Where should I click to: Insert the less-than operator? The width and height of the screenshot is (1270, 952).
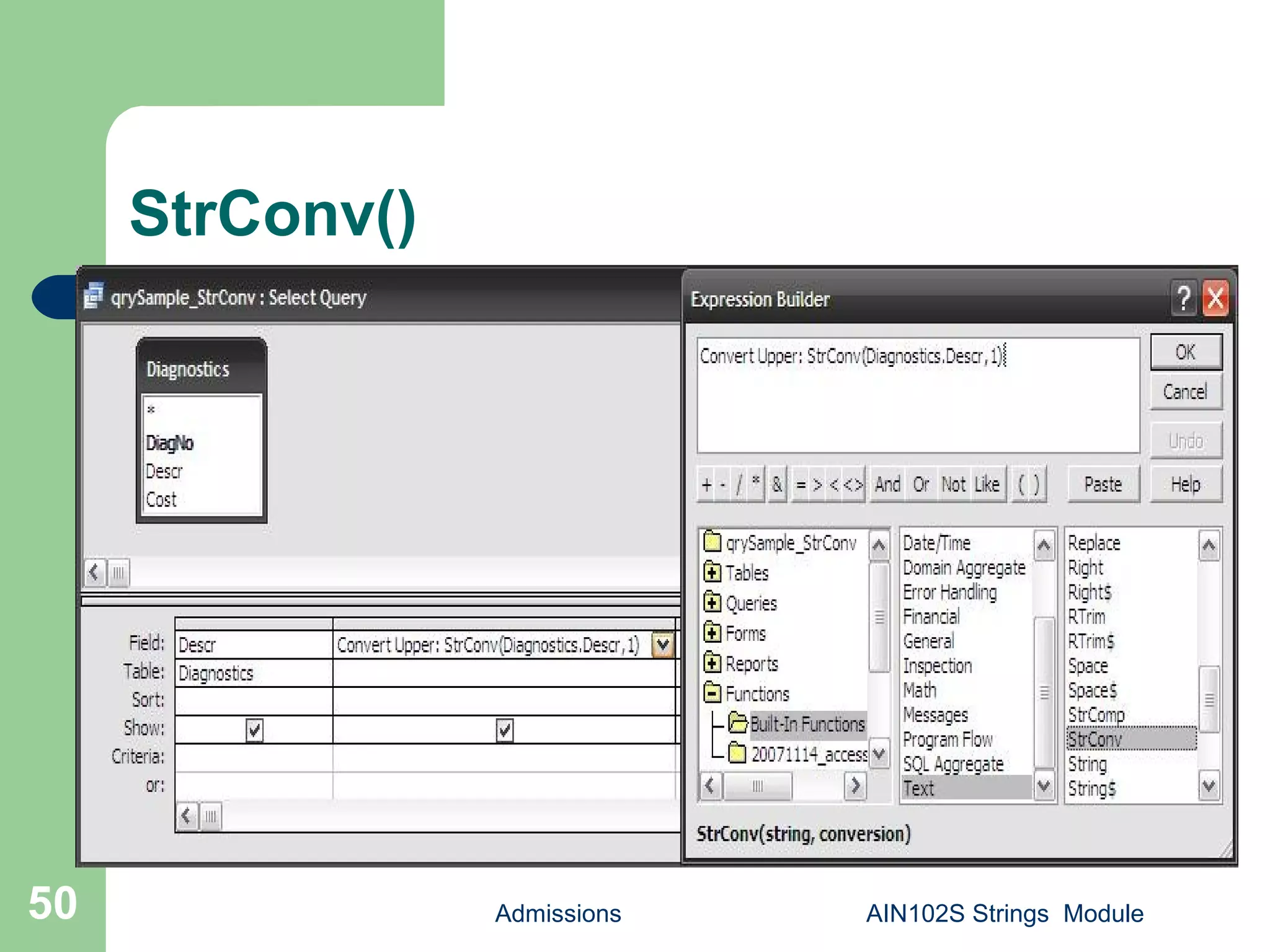[834, 485]
